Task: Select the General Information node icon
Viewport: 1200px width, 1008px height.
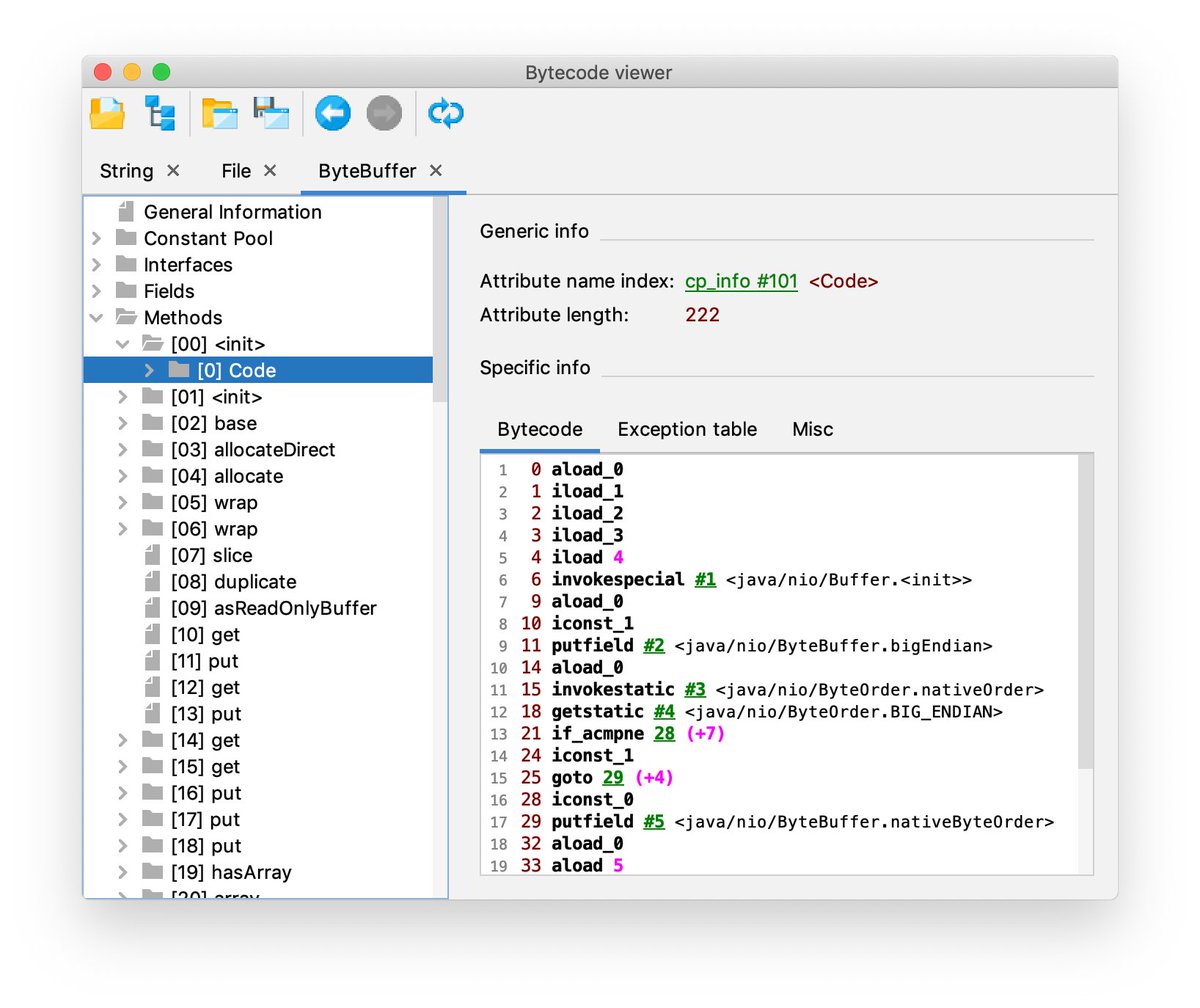Action: pyautogui.click(x=128, y=212)
